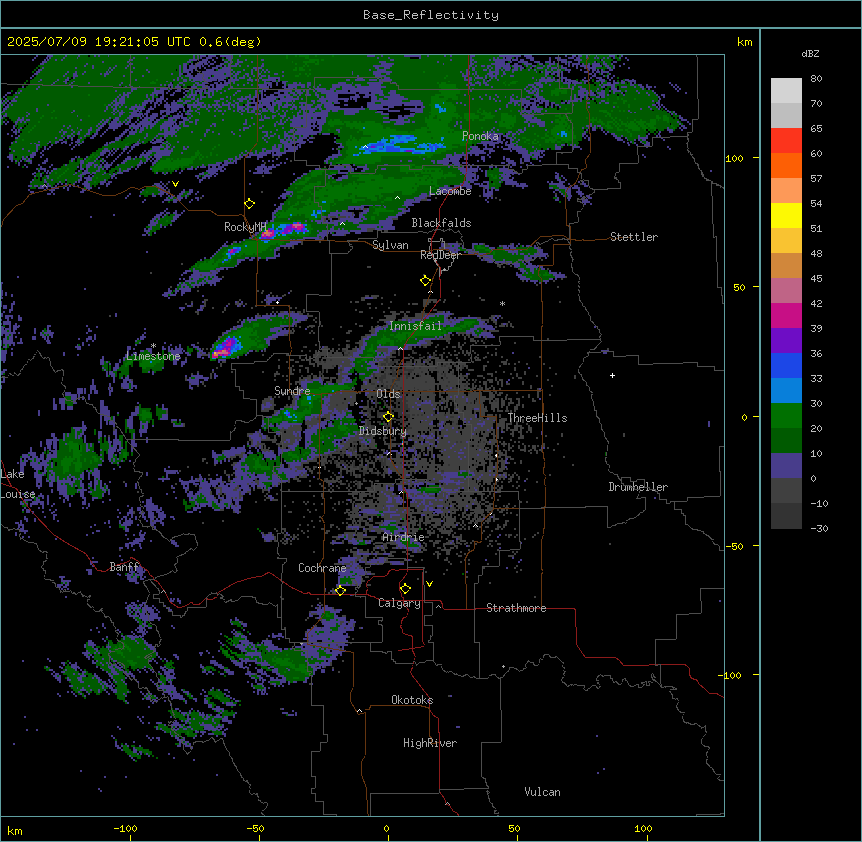862x842 pixels.
Task: Pick the light gray 65-70 dBZ swatch
Action: click(x=786, y=115)
